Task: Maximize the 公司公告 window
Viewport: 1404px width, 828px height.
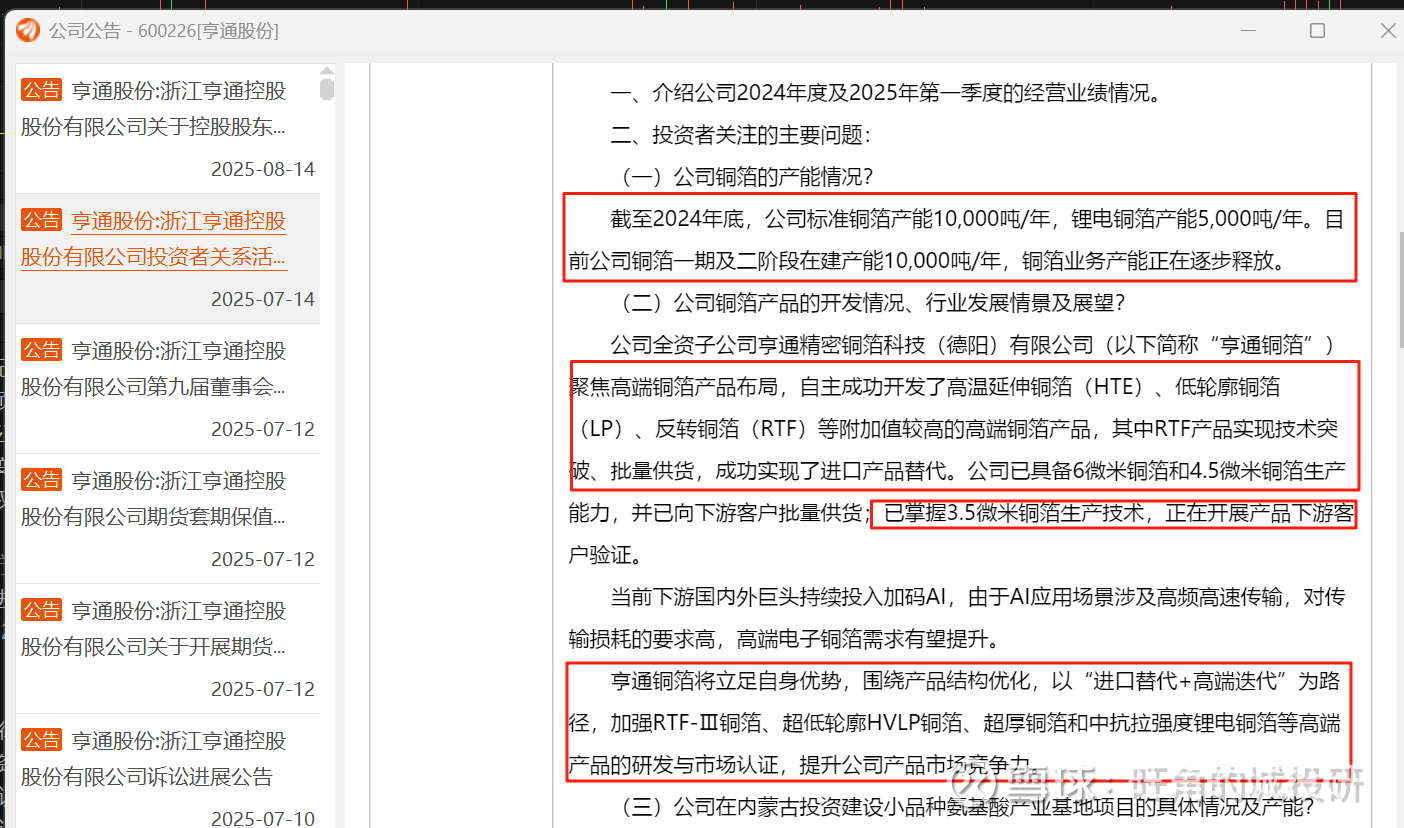Action: click(1318, 31)
